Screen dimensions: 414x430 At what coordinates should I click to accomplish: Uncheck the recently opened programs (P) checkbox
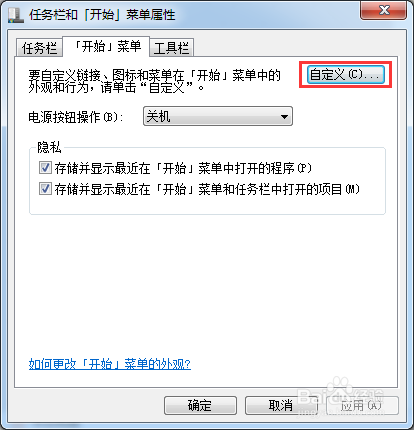[x=45, y=168]
